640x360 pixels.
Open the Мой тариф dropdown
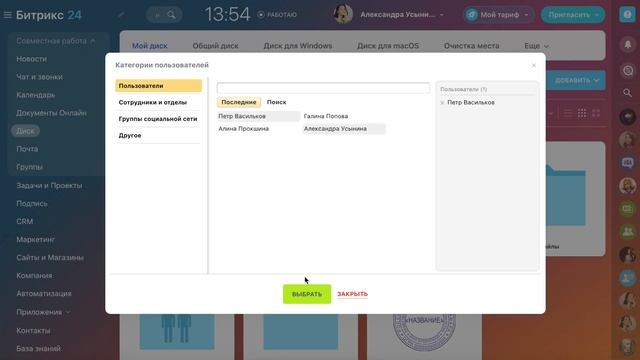pos(498,15)
